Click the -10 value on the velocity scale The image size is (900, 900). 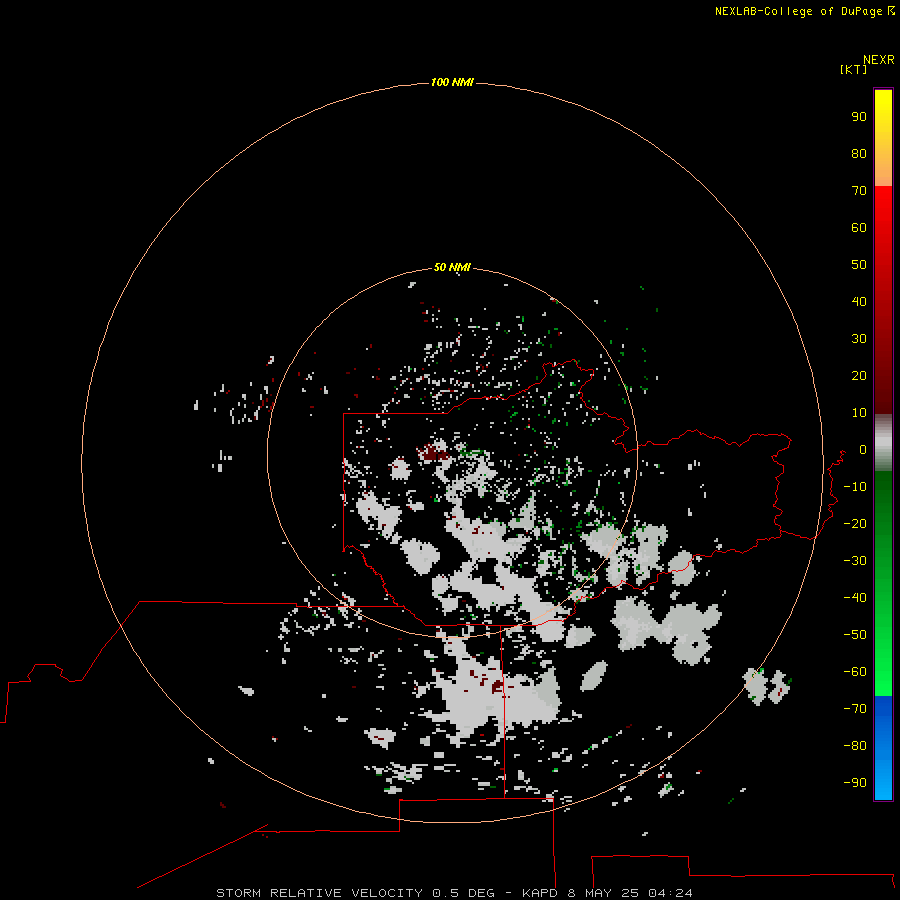coord(855,487)
